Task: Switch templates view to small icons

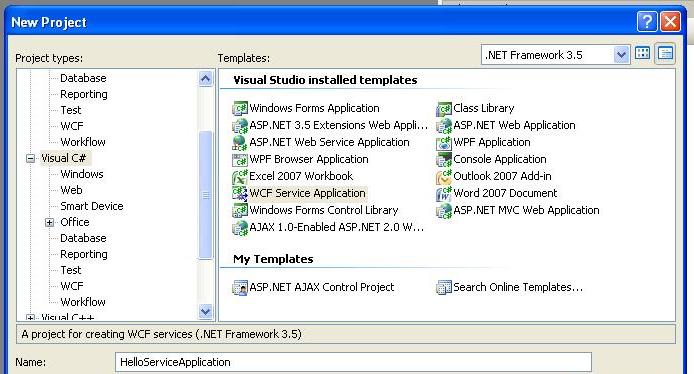Action: click(665, 54)
